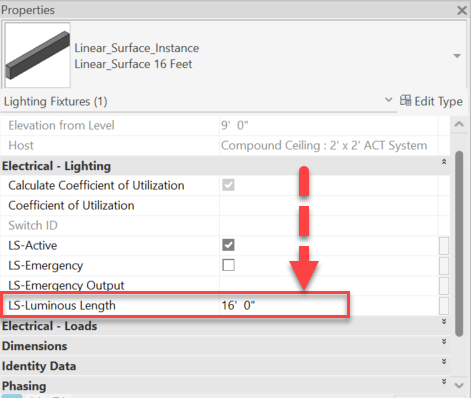Enable the LS-Emergency checkbox

[x=228, y=265]
